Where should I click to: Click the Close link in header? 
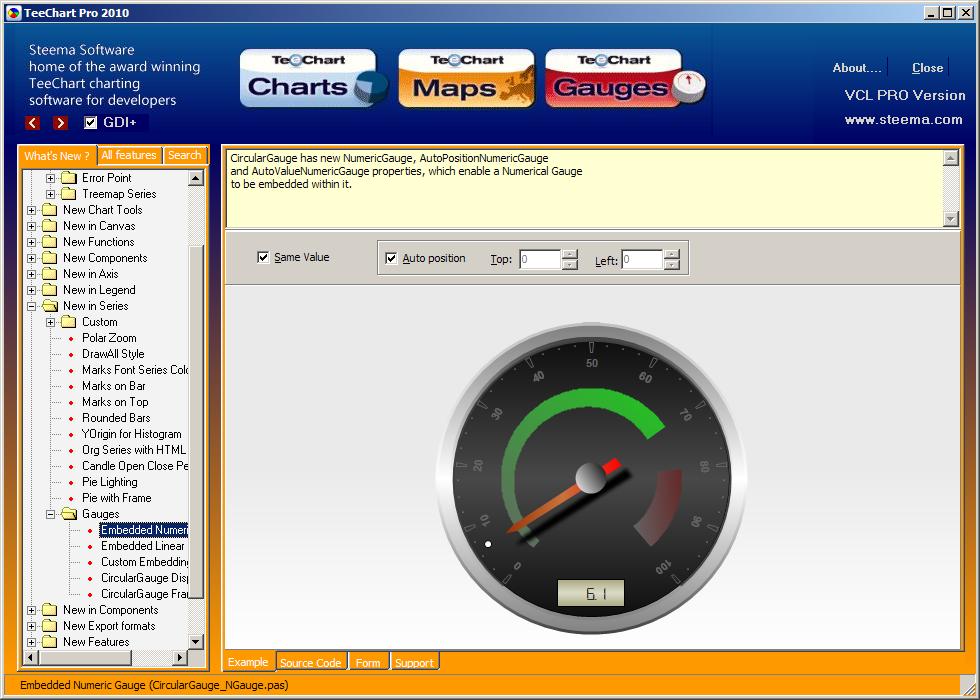click(x=928, y=68)
